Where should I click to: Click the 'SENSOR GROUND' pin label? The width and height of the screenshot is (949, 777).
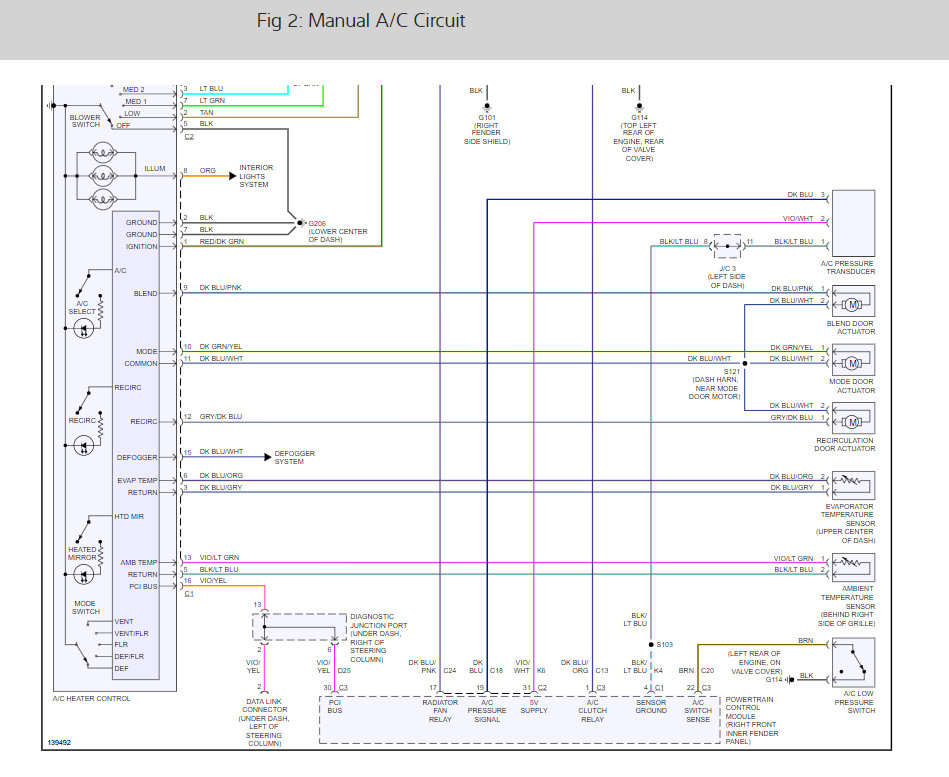point(651,707)
